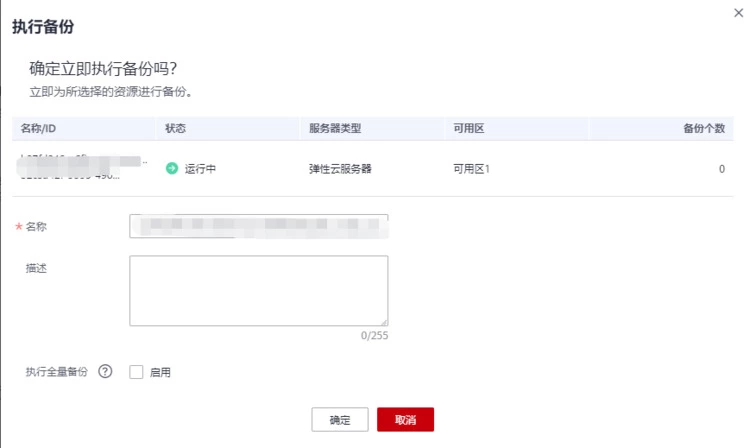Close the 执行备份 dialog with X
Image resolution: width=750 pixels, height=448 pixels.
[x=738, y=9]
